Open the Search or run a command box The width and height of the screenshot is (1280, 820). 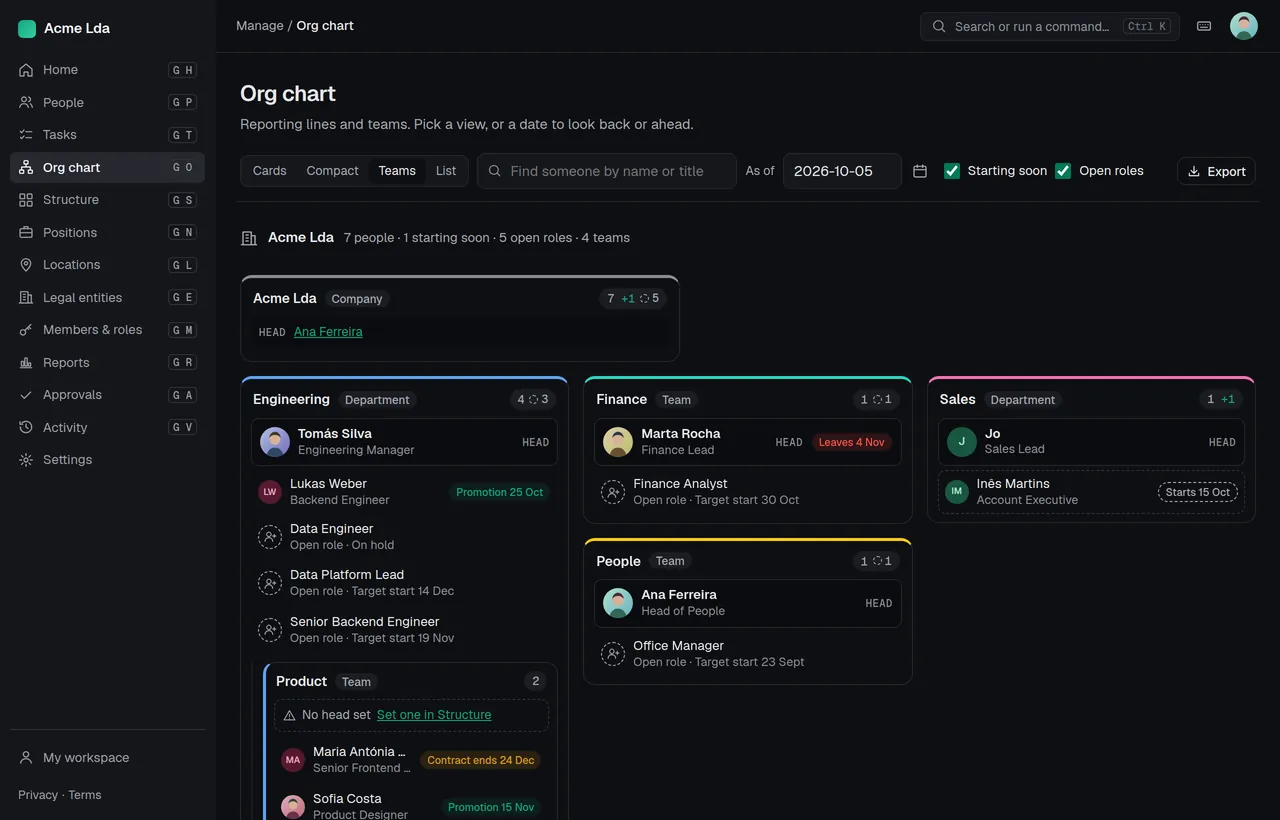[x=1050, y=26]
